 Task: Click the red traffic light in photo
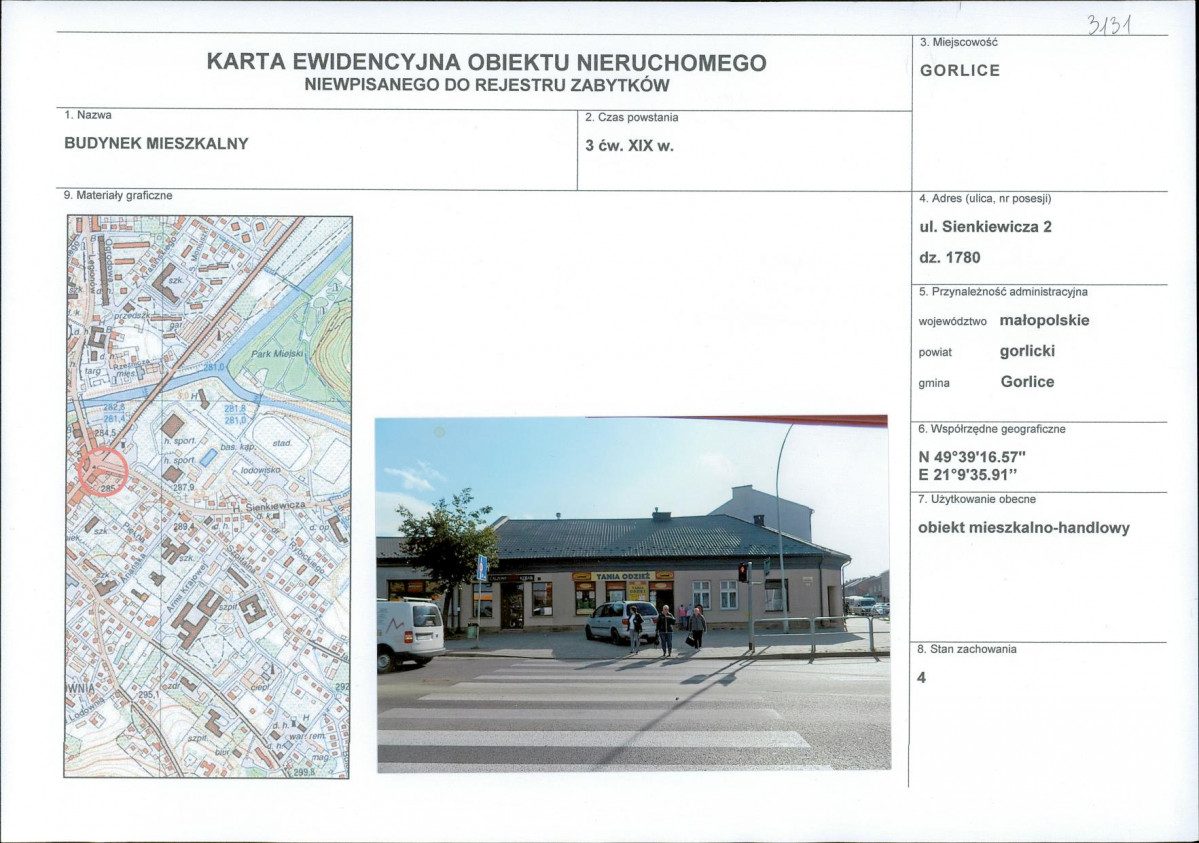coord(741,571)
